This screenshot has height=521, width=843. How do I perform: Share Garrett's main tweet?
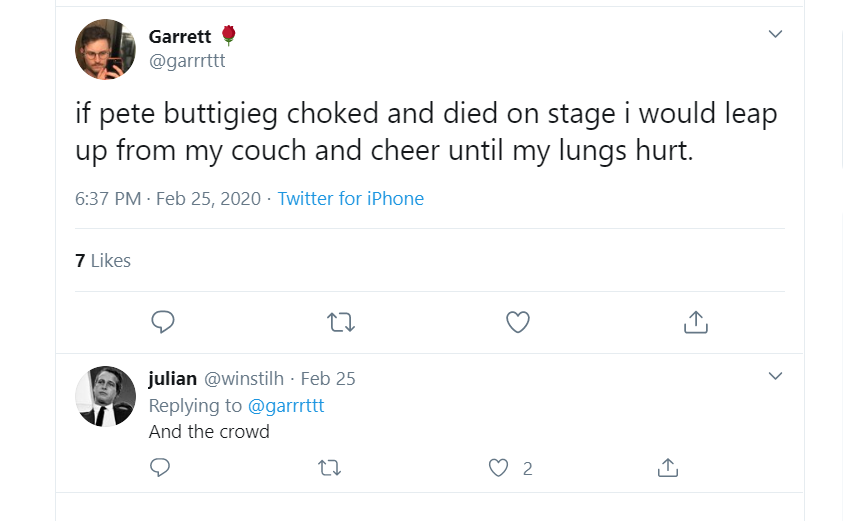click(695, 322)
